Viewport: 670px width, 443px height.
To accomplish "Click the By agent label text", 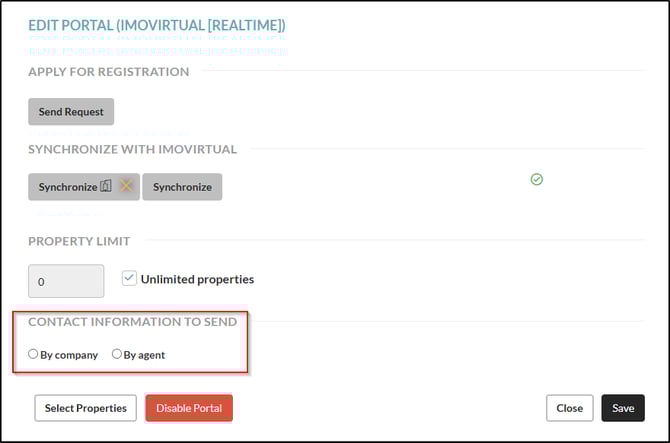I will pos(145,355).
